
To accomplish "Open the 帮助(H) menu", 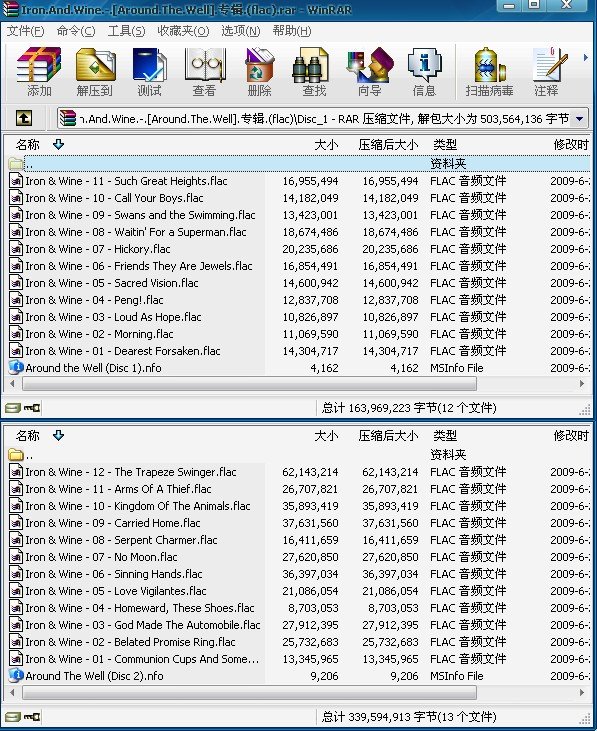I will 292,31.
